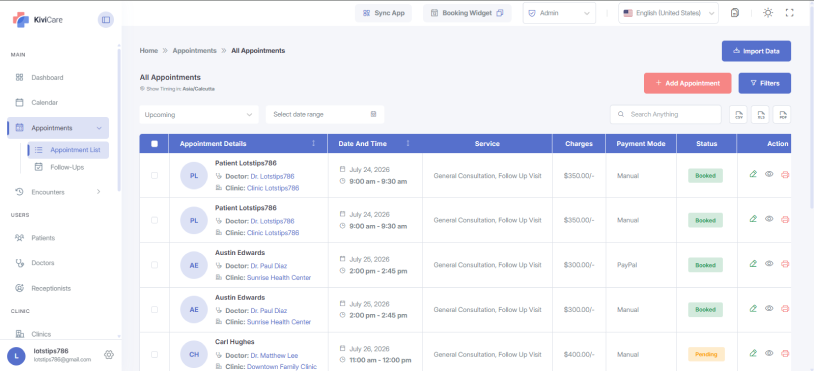Click the L user avatar
This screenshot has height=371, width=814.
click(x=16, y=355)
